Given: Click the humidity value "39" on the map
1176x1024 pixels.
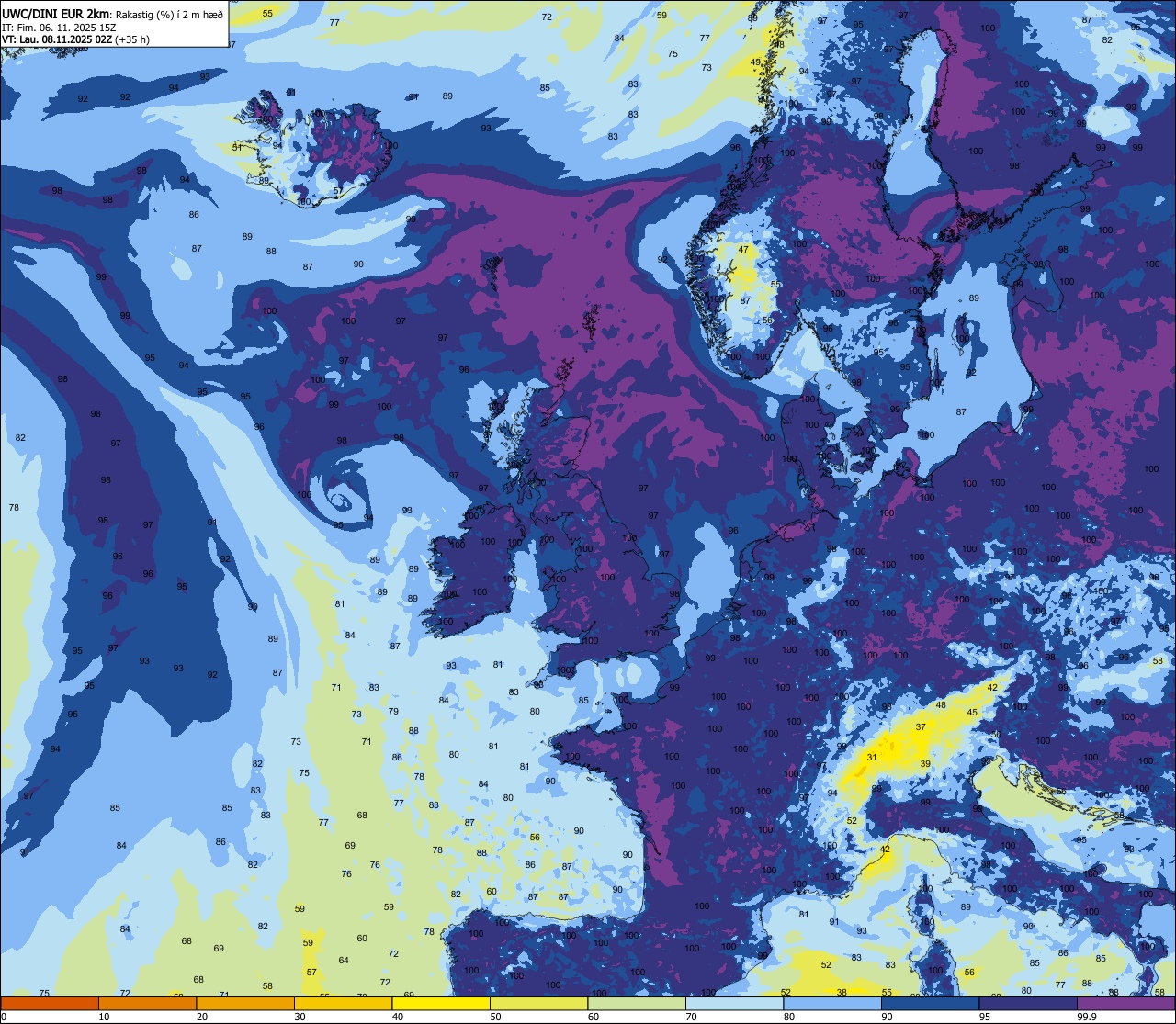Looking at the screenshot, I should click(x=925, y=764).
